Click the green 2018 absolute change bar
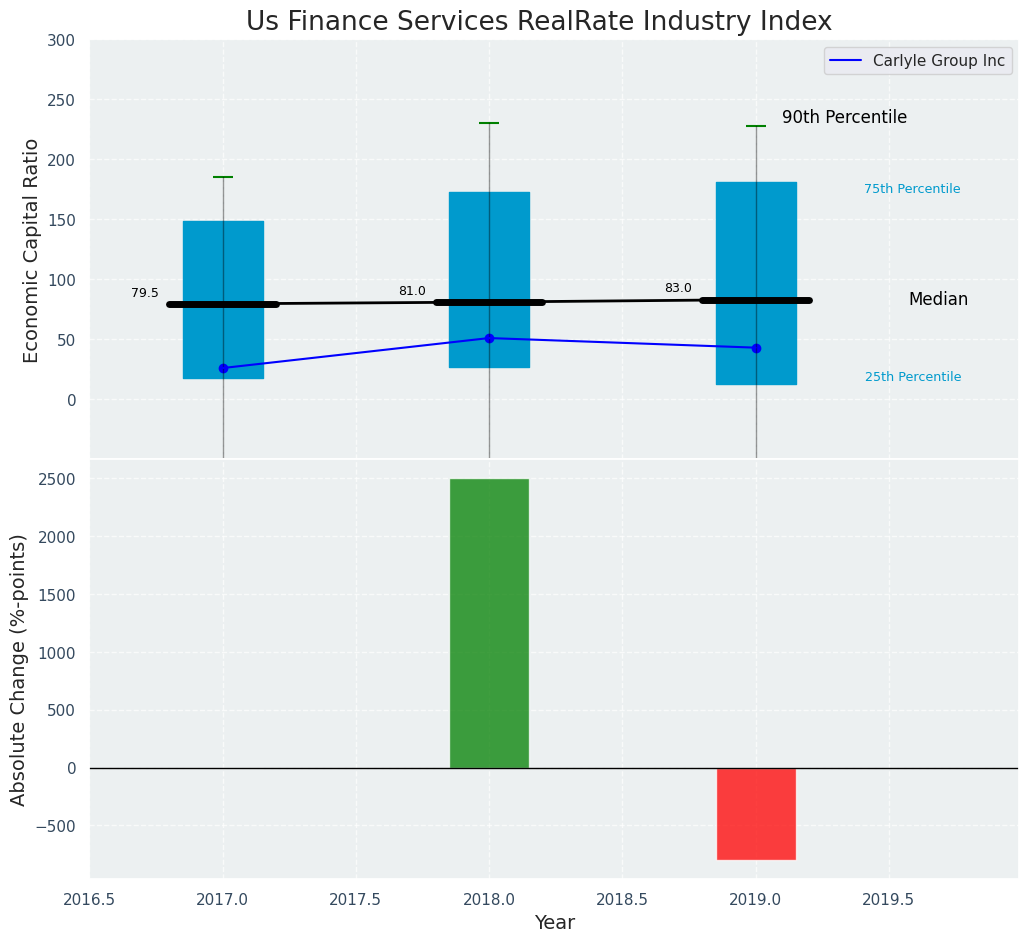 tap(489, 623)
